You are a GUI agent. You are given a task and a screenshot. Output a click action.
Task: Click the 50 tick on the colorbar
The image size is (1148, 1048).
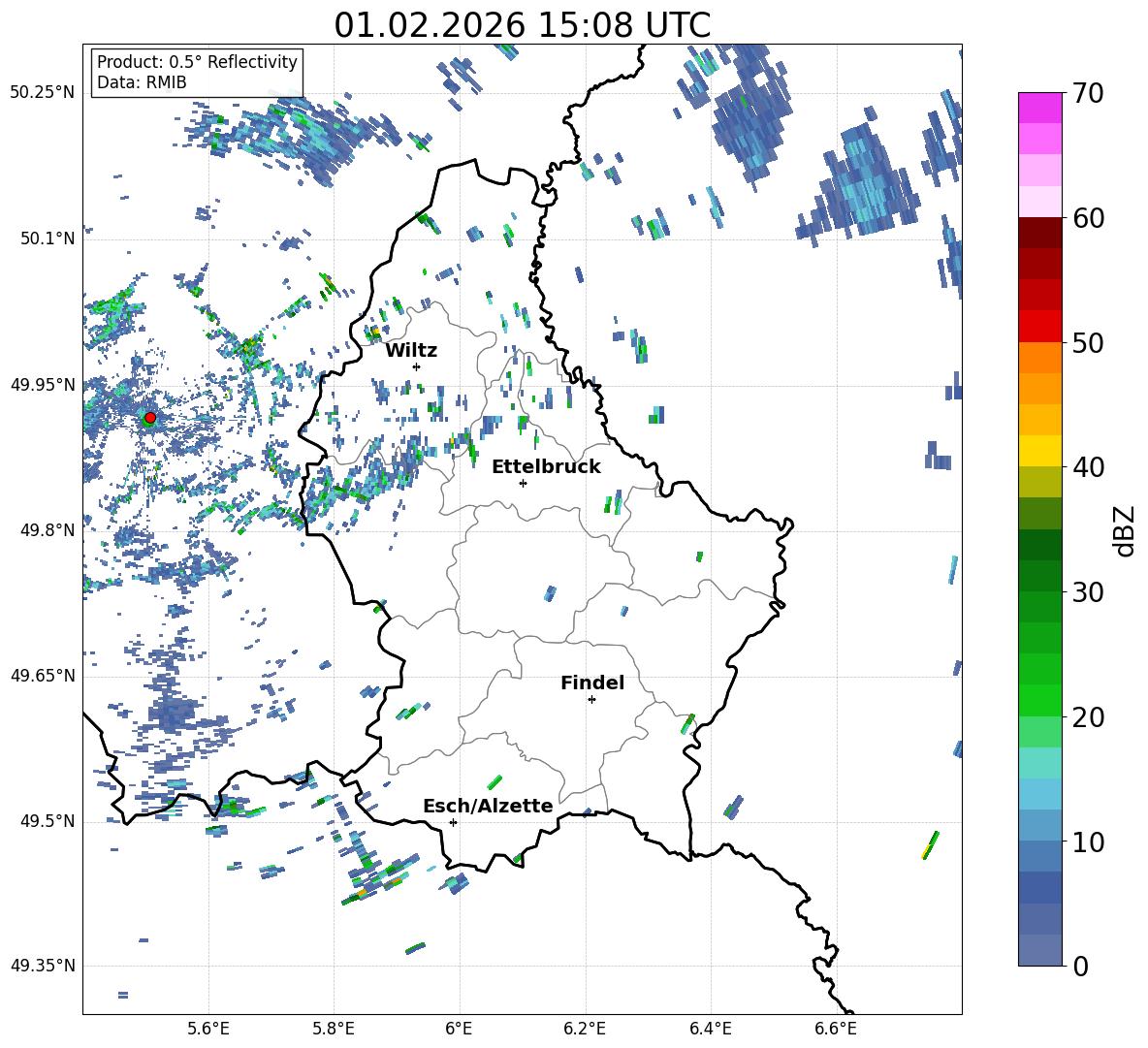[x=1088, y=342]
